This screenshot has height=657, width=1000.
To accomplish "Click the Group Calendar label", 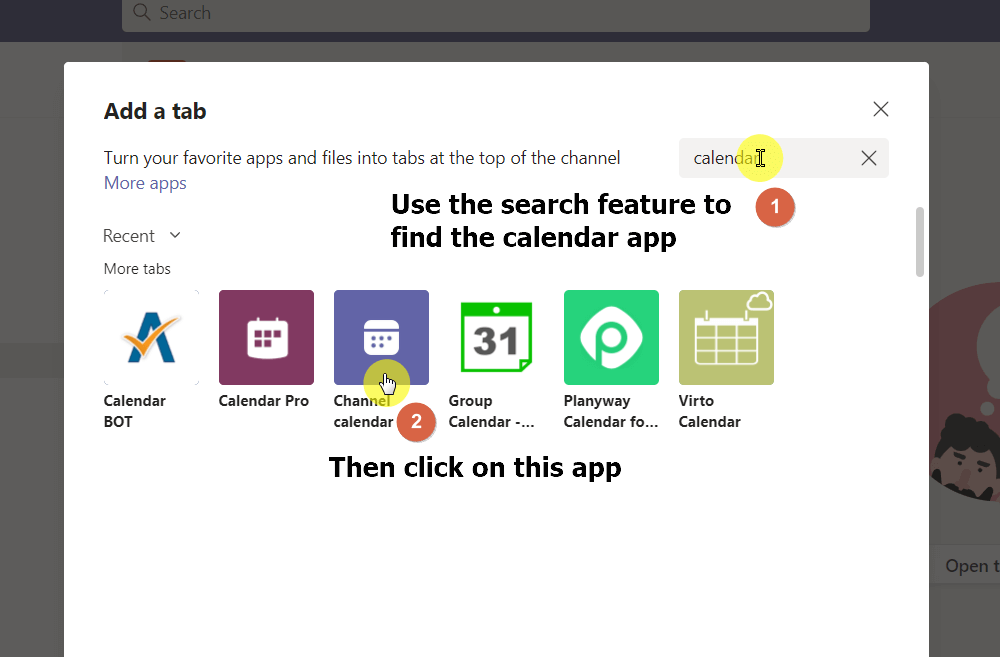I will coord(492,411).
